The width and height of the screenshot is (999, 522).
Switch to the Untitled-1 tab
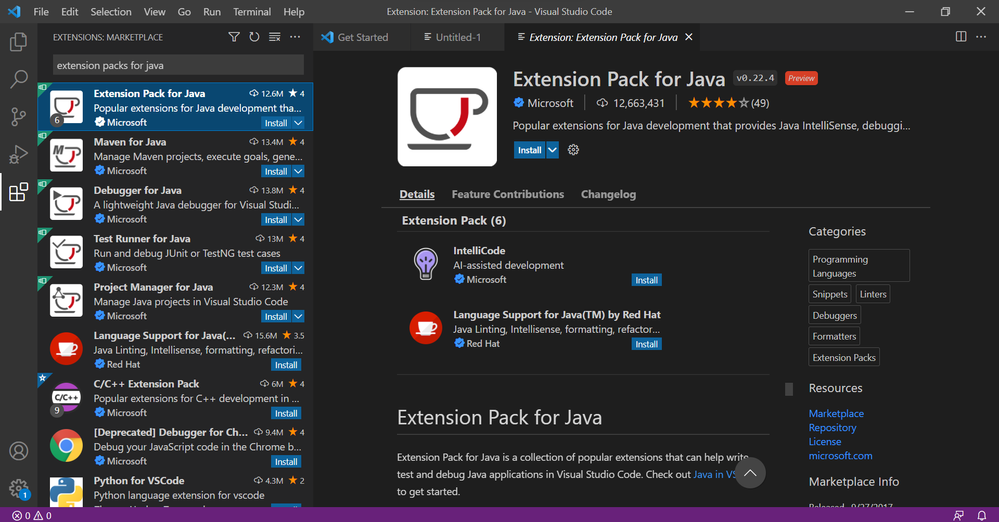[457, 37]
